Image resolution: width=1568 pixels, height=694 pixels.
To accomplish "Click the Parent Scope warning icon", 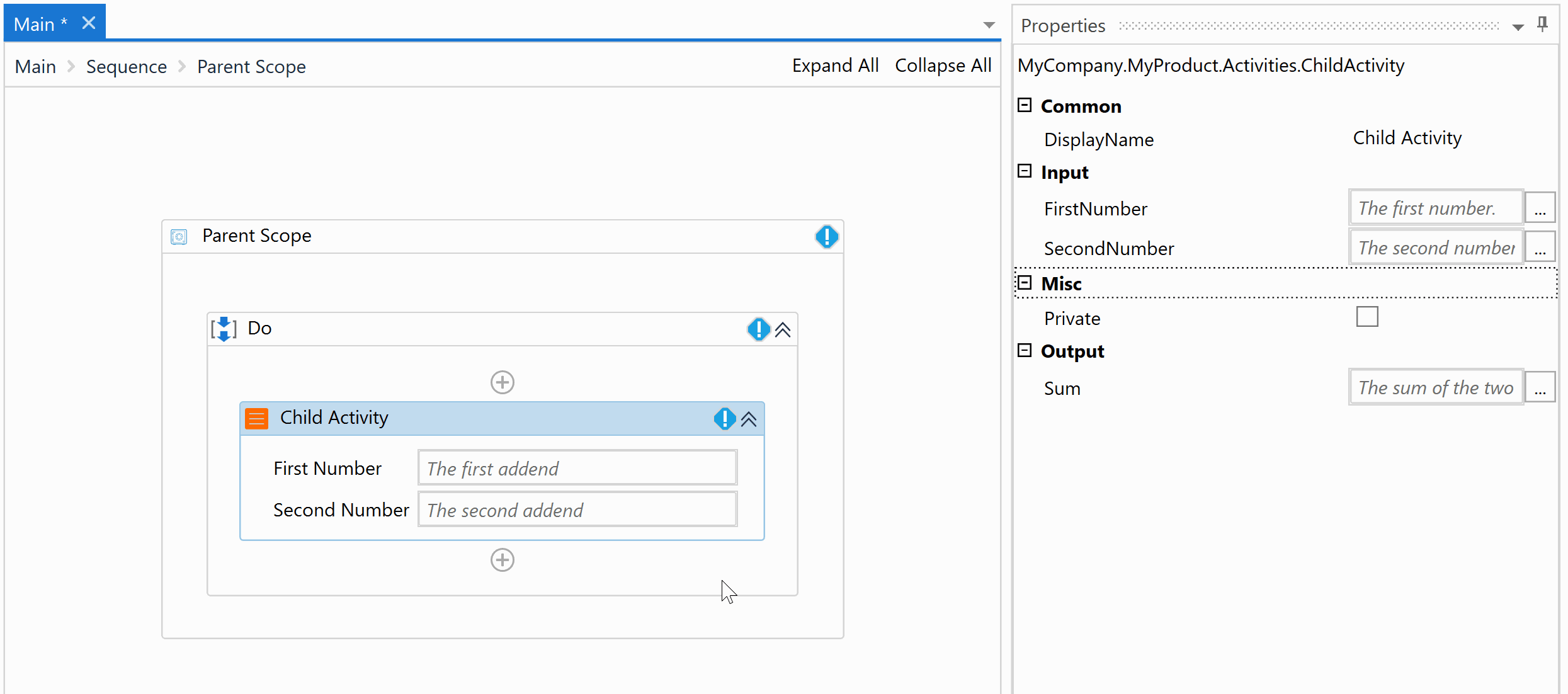I will click(x=826, y=237).
